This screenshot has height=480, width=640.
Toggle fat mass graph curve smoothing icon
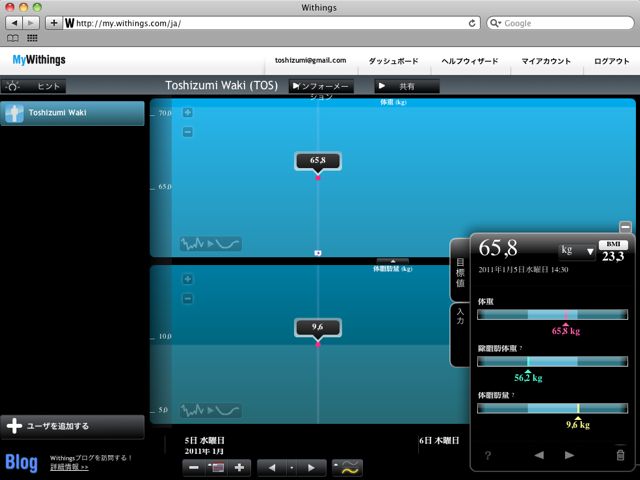211,410
